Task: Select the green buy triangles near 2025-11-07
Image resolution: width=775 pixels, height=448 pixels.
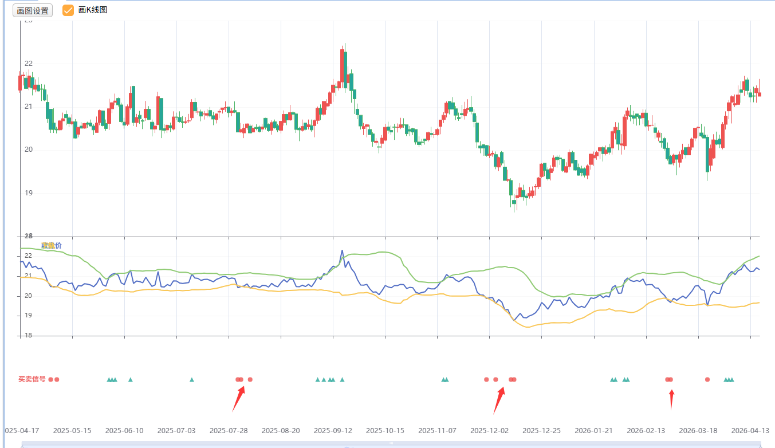Action: tap(444, 380)
